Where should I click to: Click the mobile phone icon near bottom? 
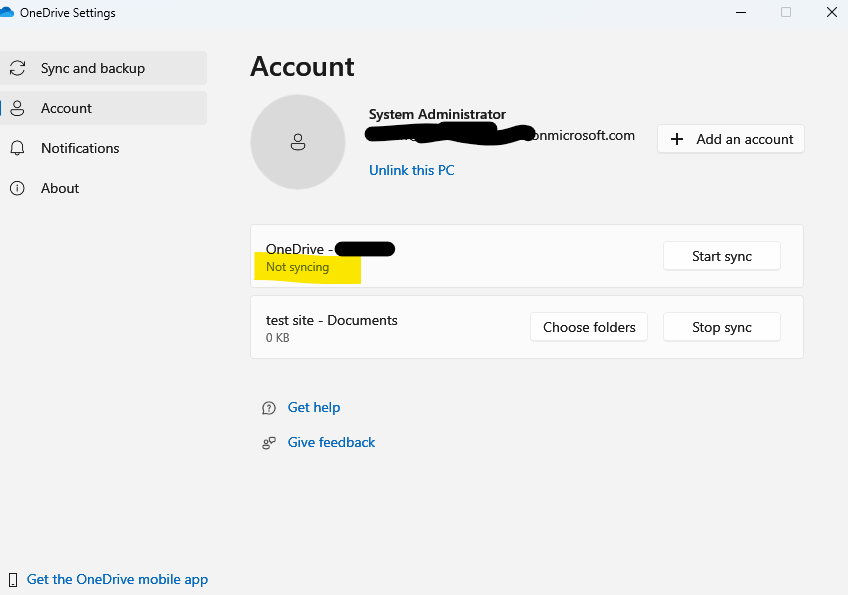pos(13,579)
